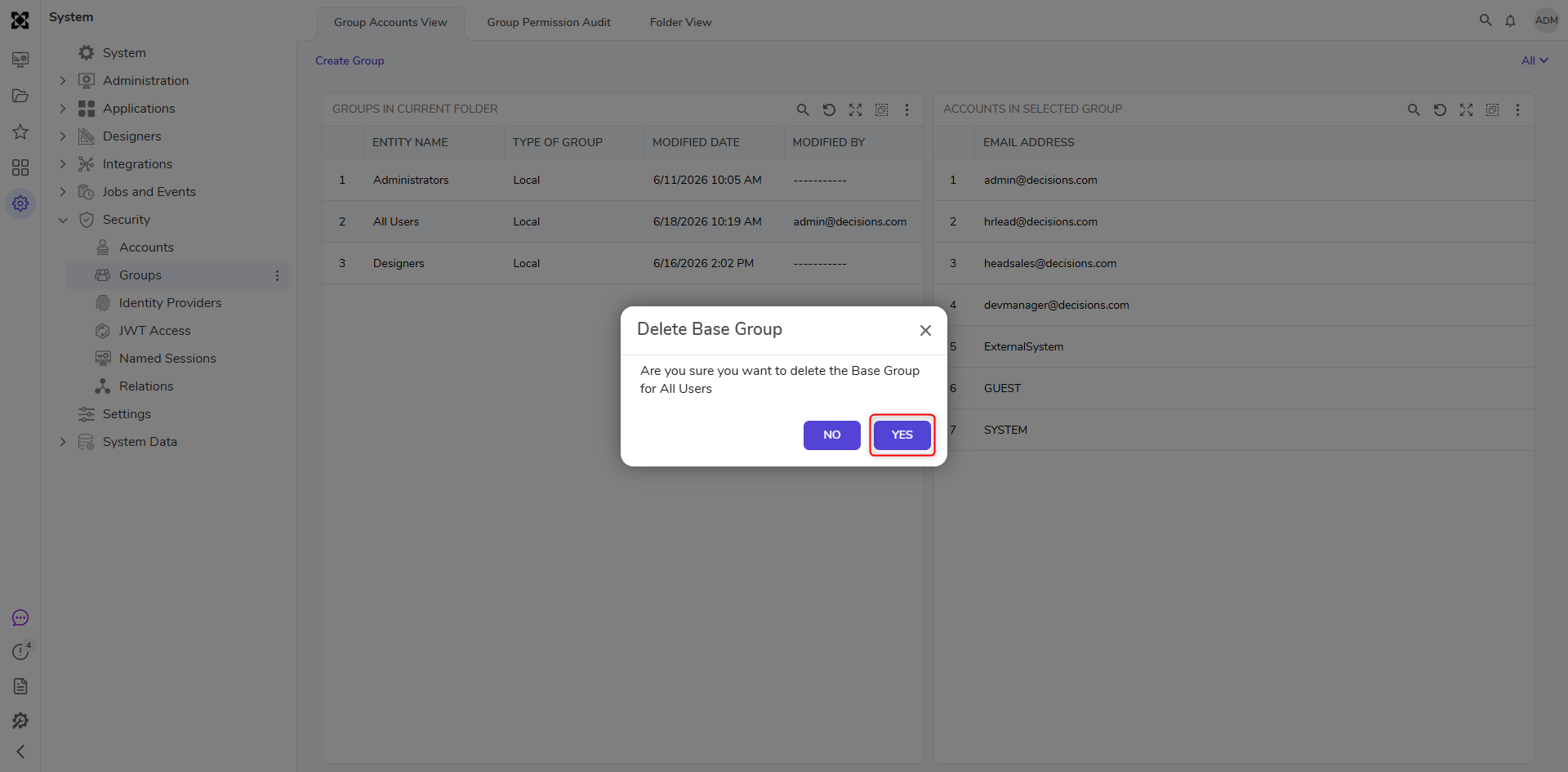
Task: Open Groups item three-dot menu
Action: (278, 275)
